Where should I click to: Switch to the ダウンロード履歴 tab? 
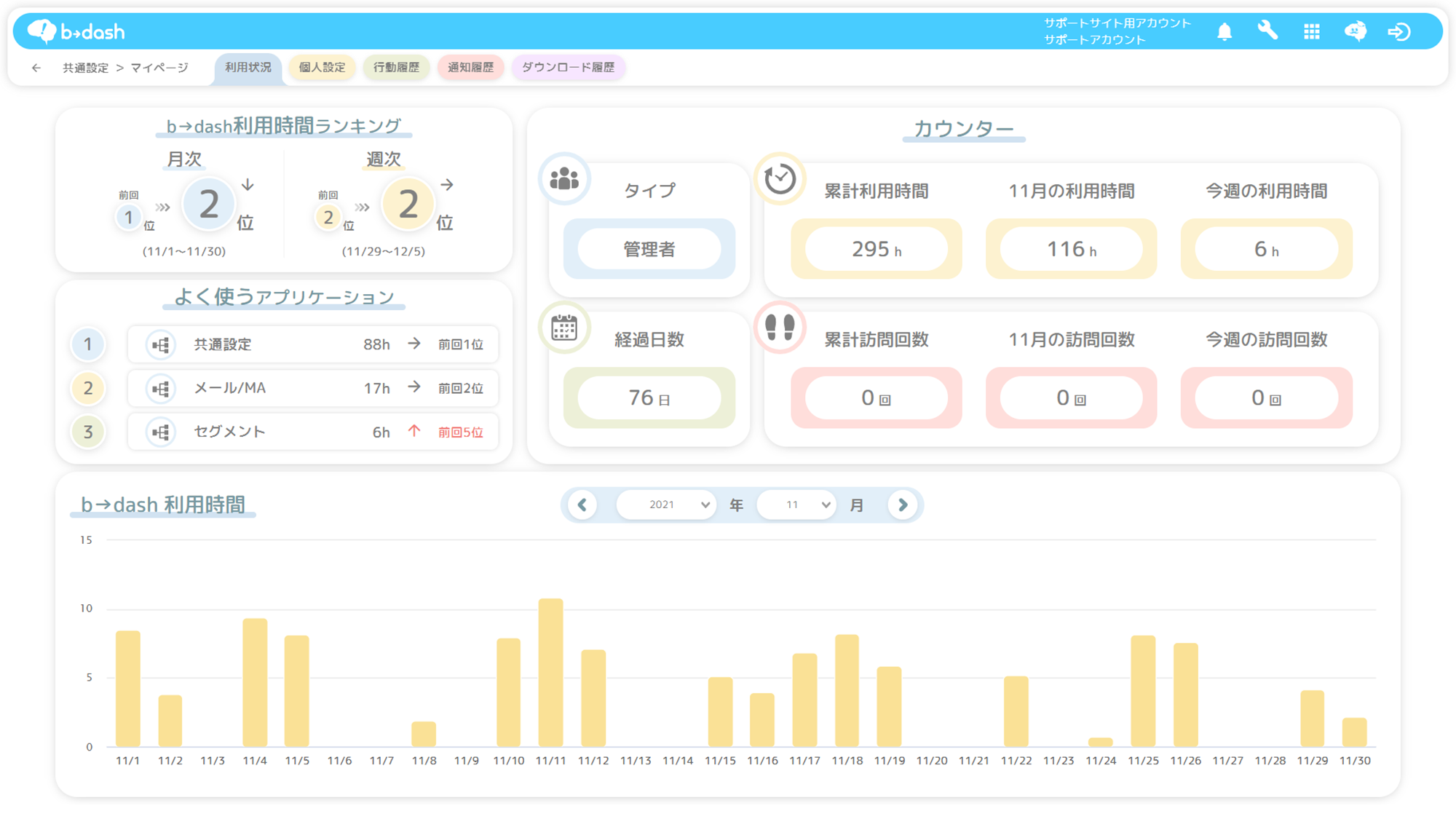pos(569,68)
